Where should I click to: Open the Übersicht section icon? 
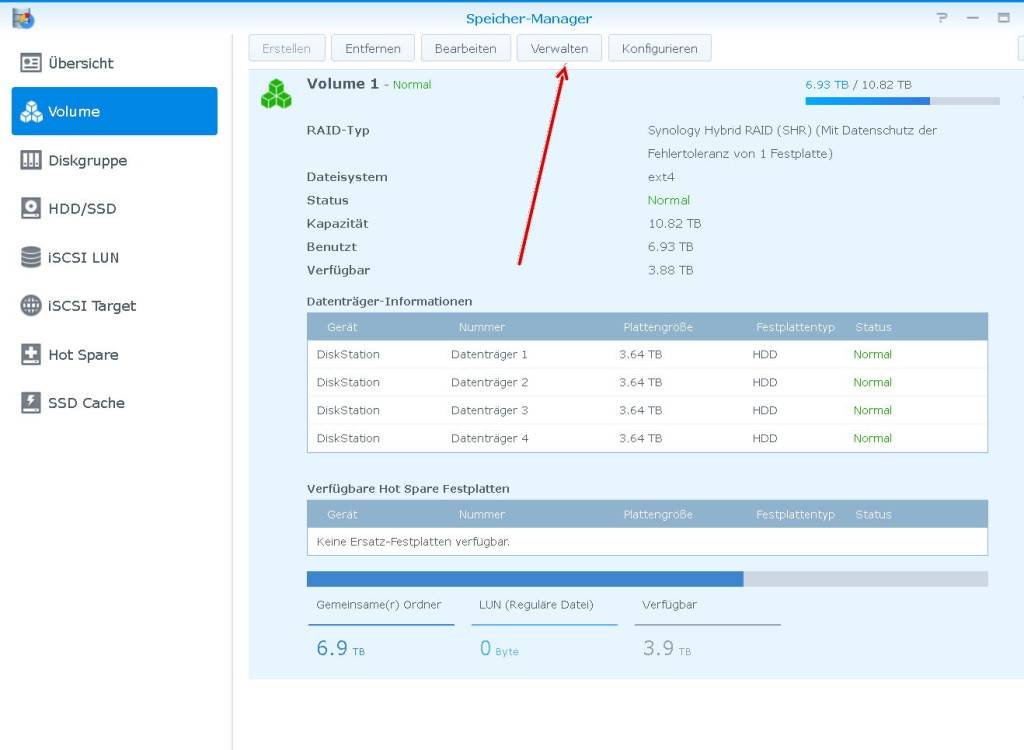31,63
